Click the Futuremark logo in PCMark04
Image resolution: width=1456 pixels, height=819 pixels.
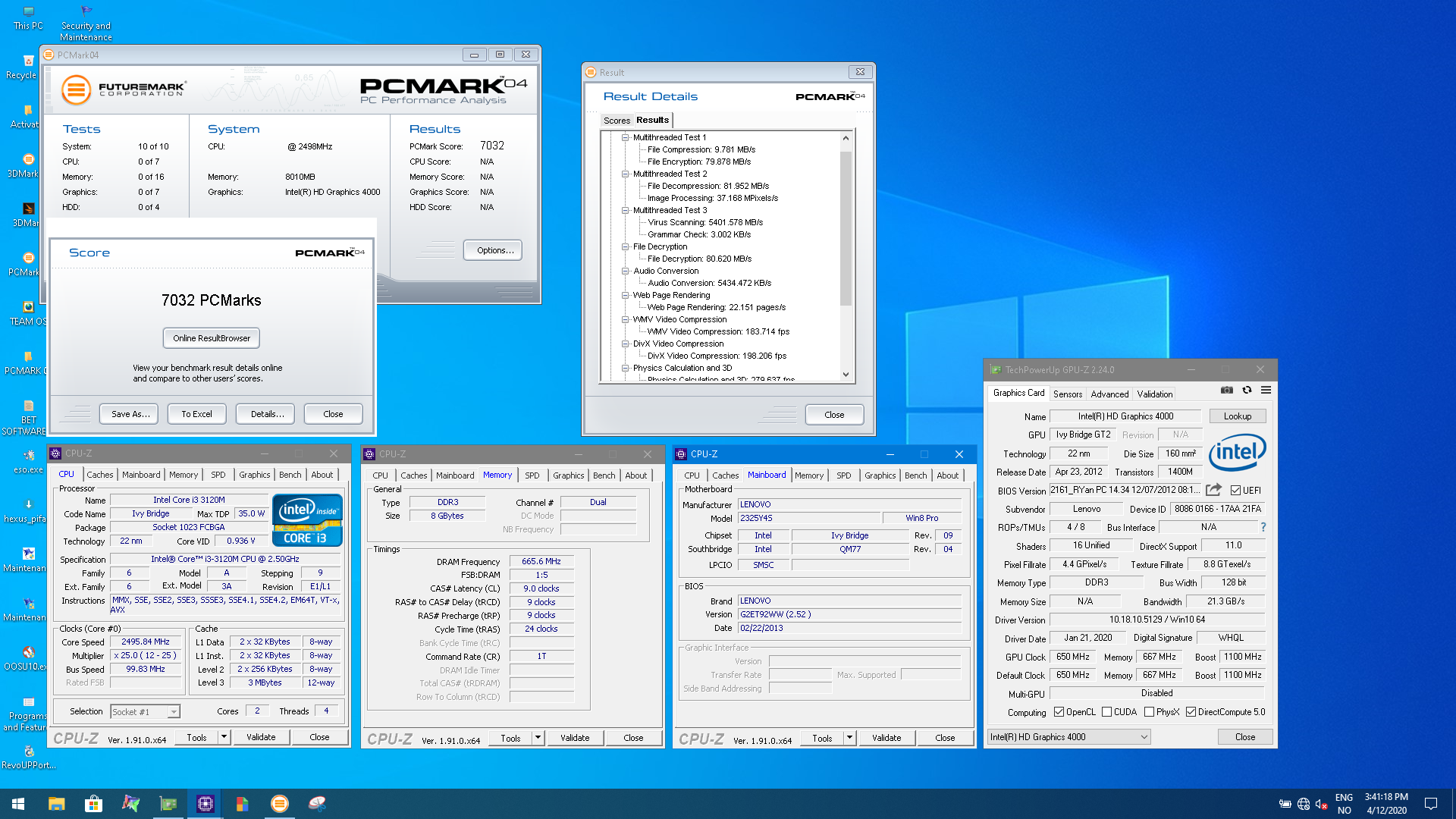(123, 89)
